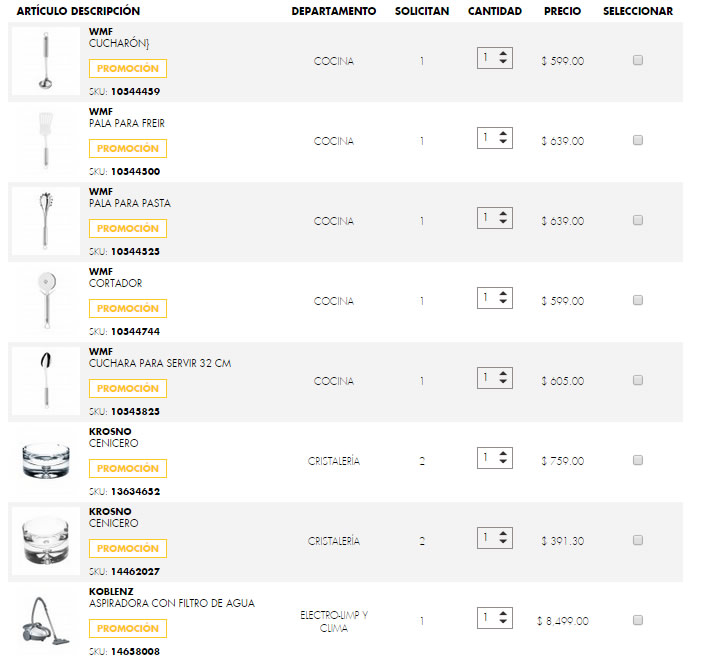Tick the Koblenz Aspiradora selection checkbox
Viewport: 702px width, 662px height.
638,621
